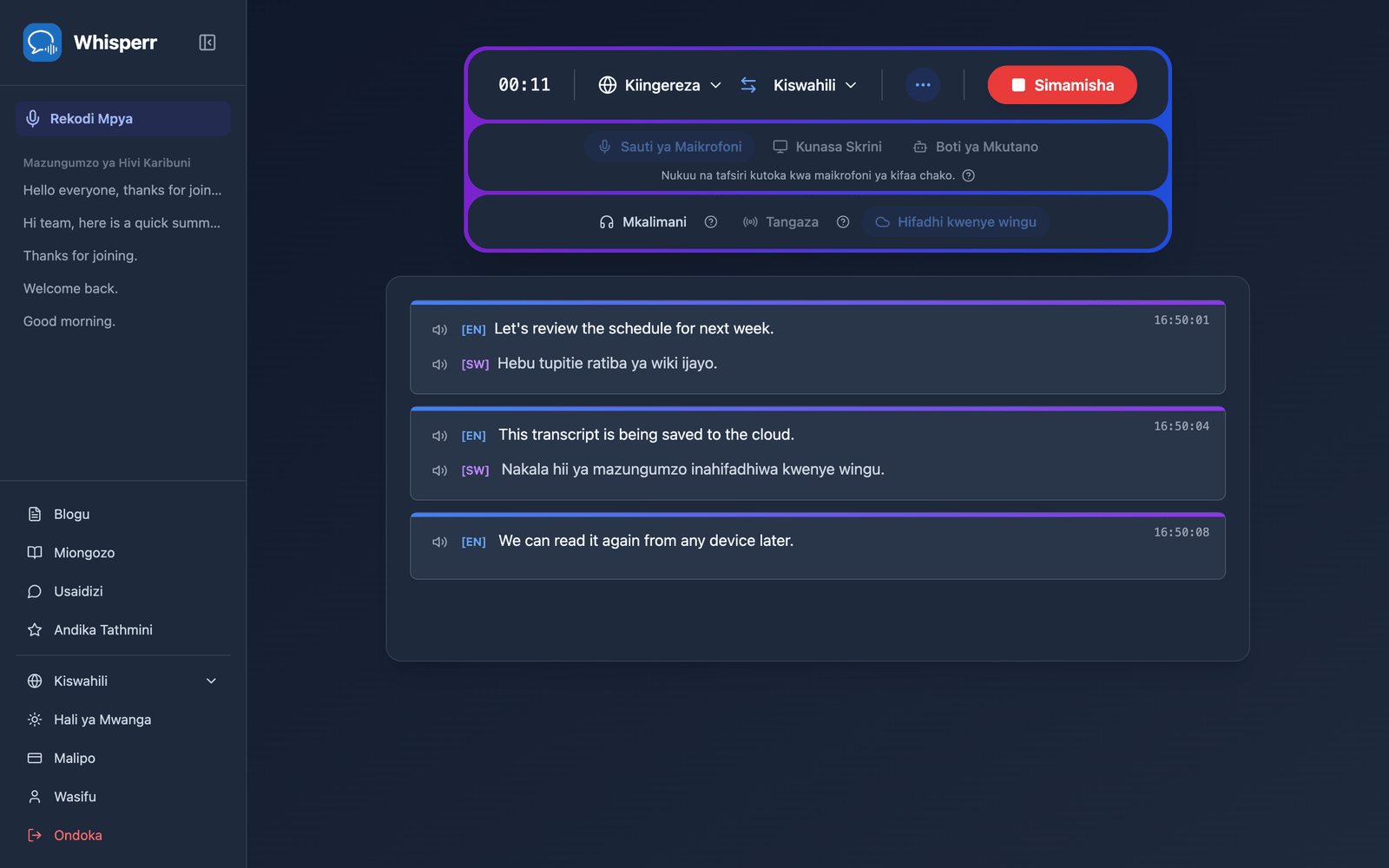This screenshot has height=868, width=1389.
Task: Open conversation "Hello everyone, thanks for join..."
Action: pos(122,190)
